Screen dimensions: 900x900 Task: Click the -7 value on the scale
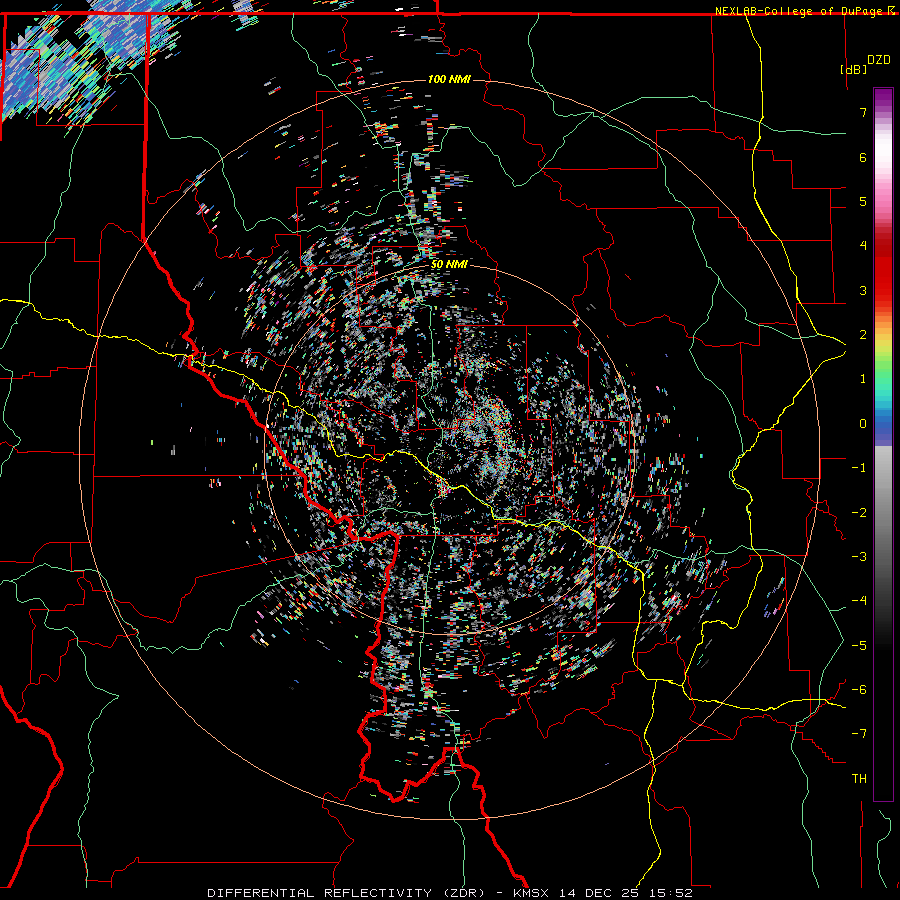point(859,734)
